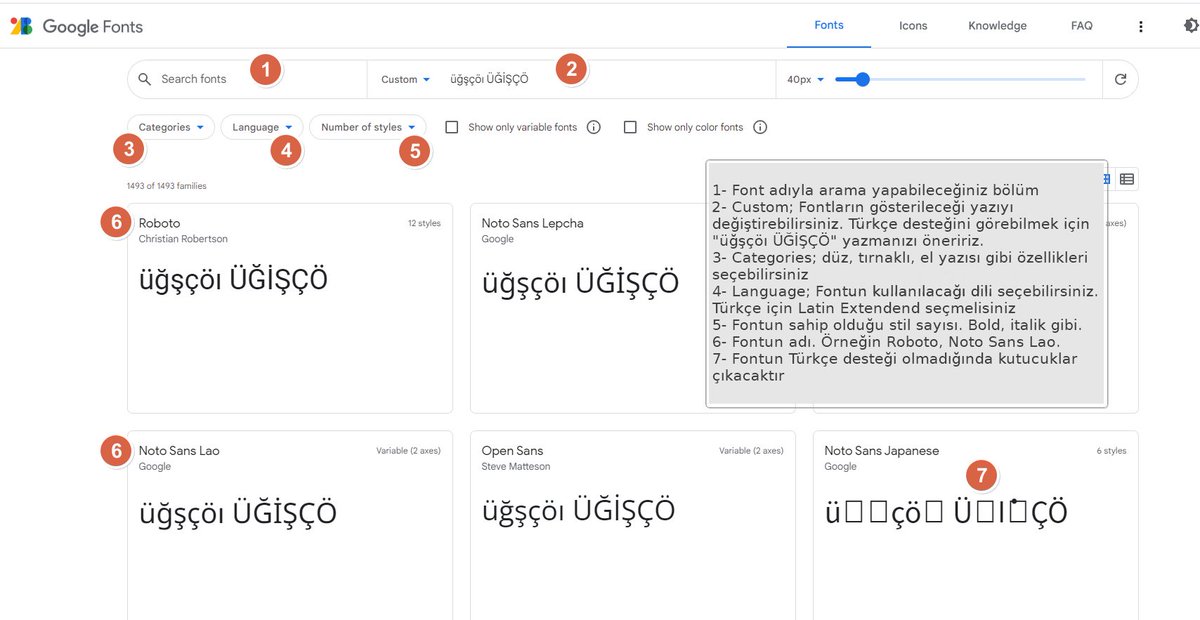Click designer name Christian Robertson

pos(183,239)
